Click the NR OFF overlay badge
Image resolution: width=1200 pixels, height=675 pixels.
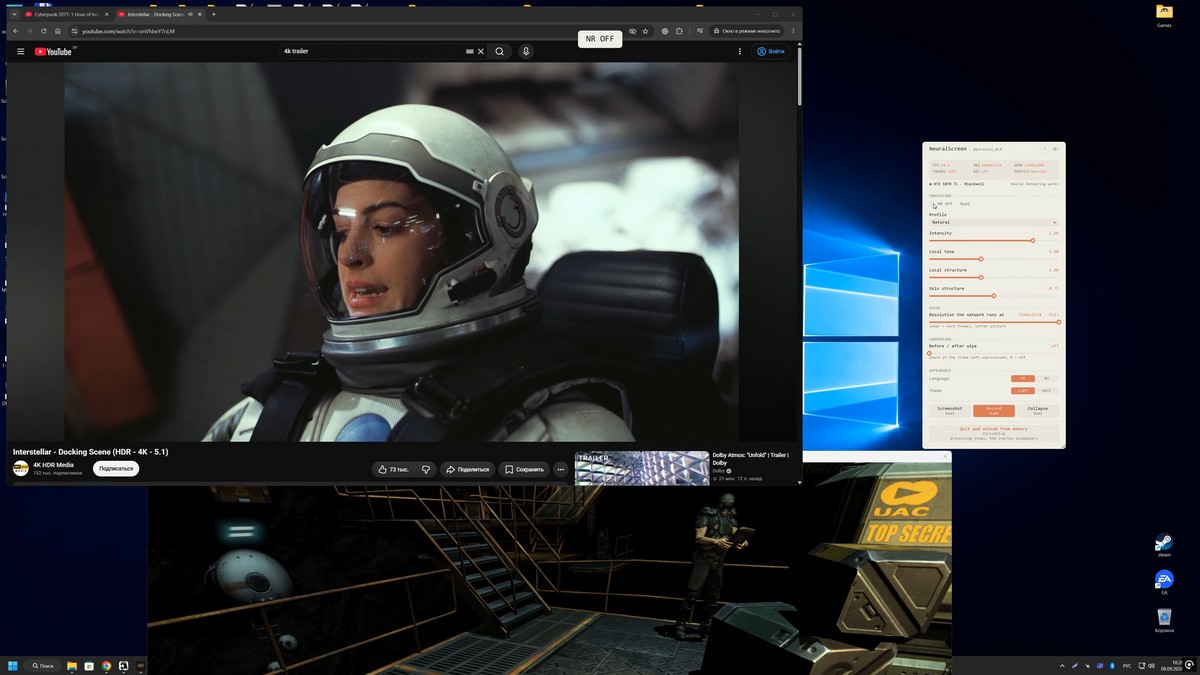(600, 39)
